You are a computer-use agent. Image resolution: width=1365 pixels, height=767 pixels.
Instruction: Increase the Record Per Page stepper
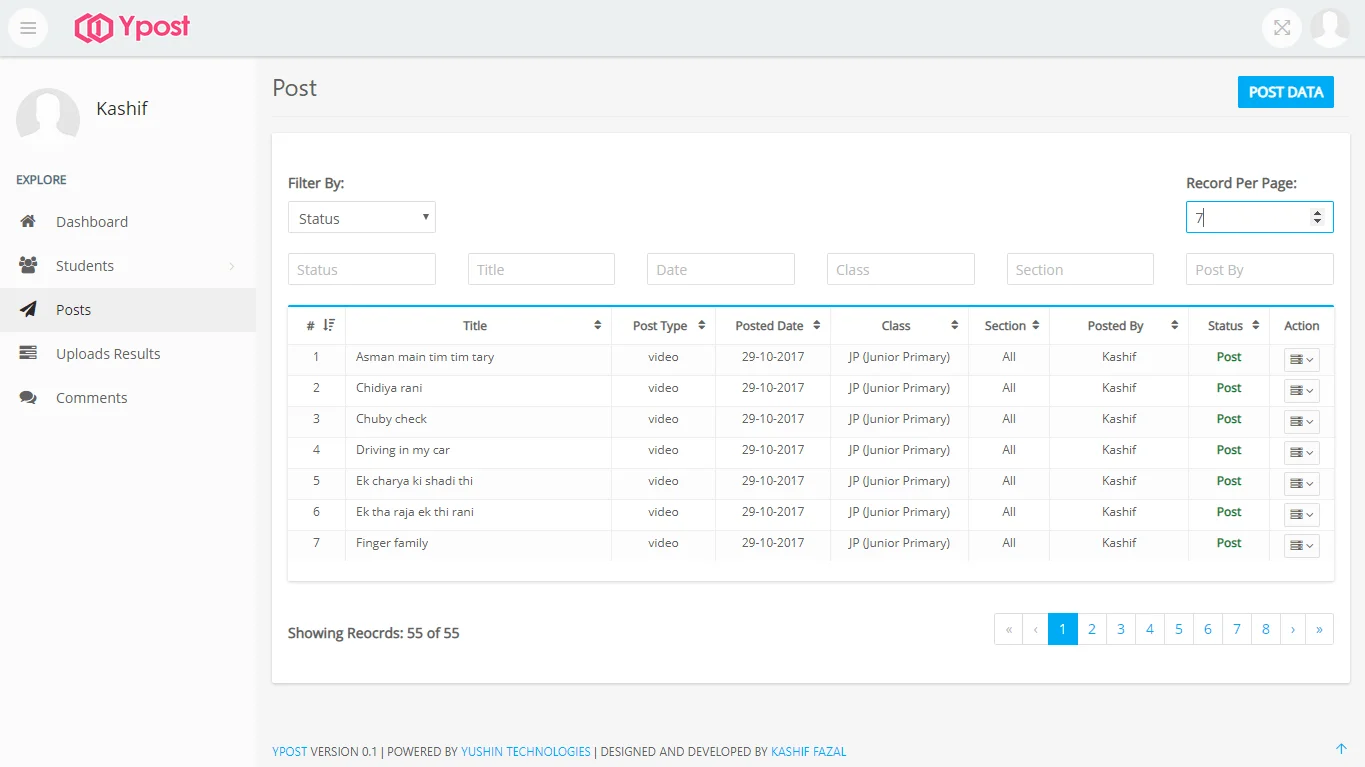point(1317,213)
